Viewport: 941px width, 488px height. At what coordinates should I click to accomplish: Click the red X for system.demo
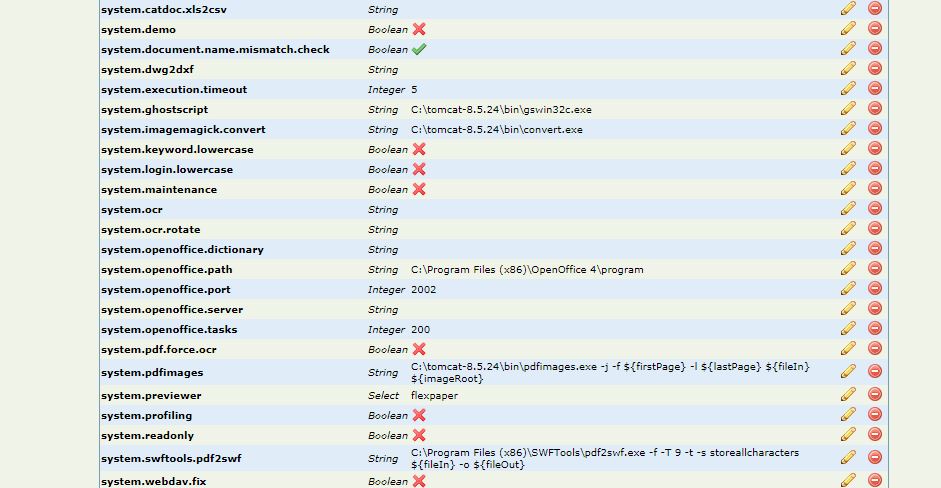(x=419, y=29)
